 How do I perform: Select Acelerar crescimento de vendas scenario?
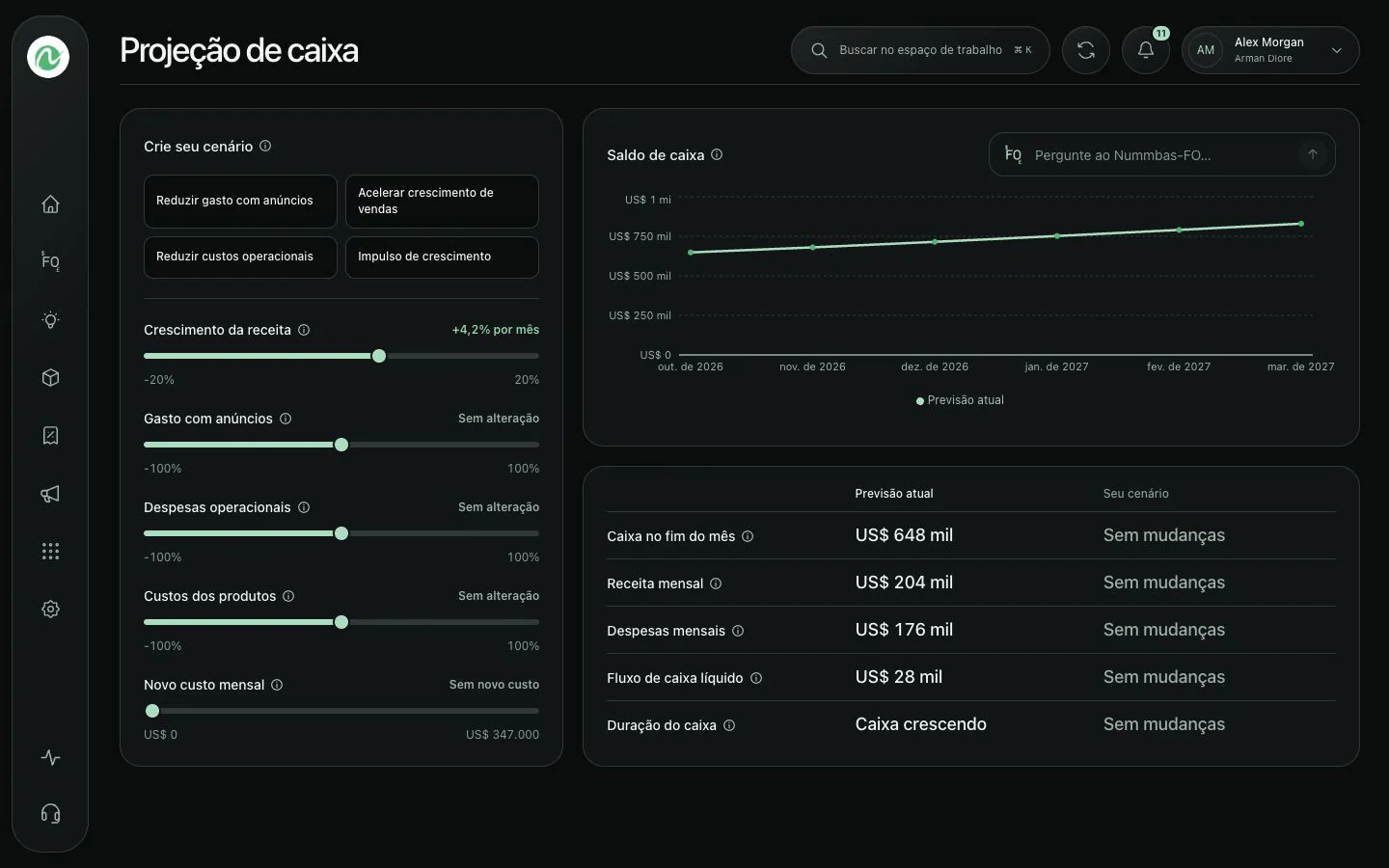click(442, 201)
